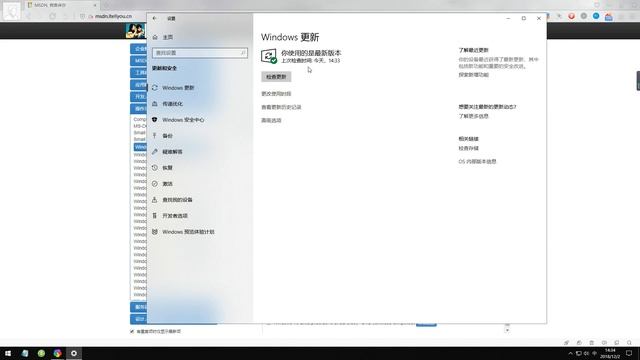This screenshot has height=360, width=640.
Task: Open 开发者选项 in sidebar
Action: pyautogui.click(x=175, y=216)
